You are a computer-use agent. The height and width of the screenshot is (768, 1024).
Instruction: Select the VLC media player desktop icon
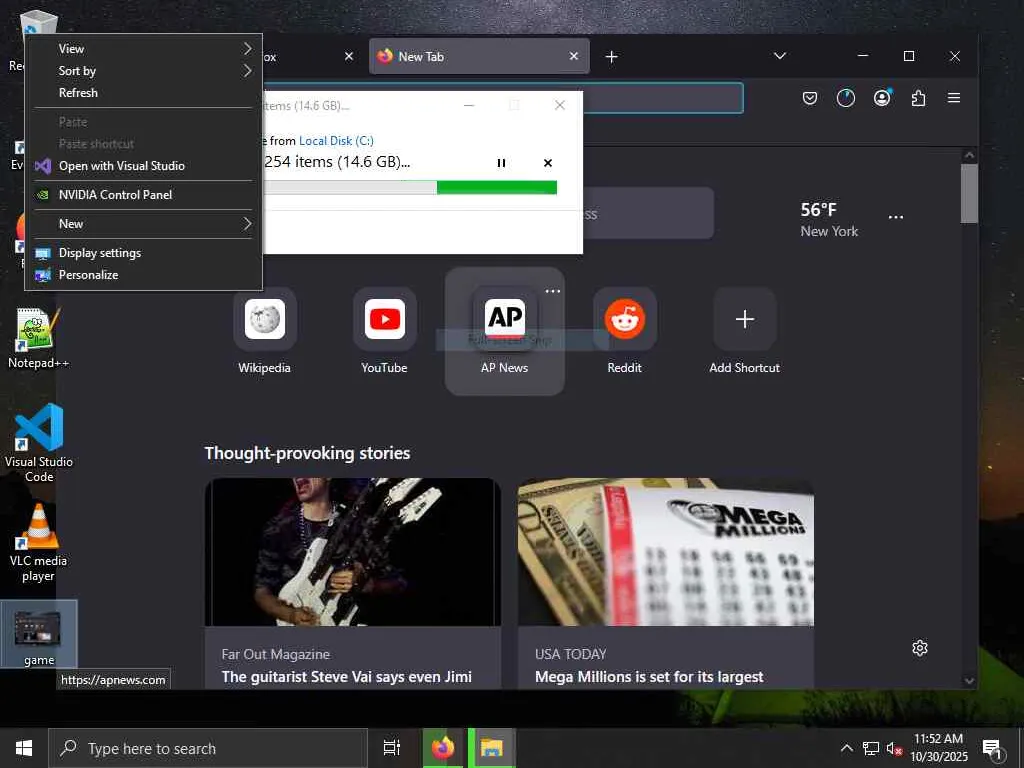tap(38, 543)
